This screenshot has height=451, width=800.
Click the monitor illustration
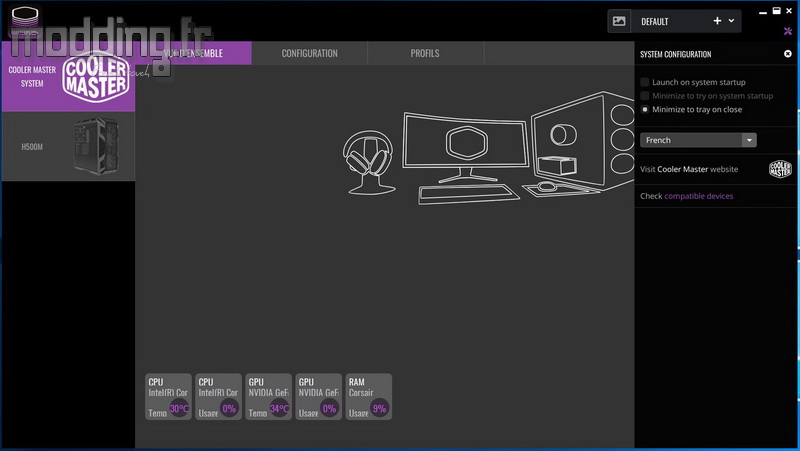pos(465,147)
